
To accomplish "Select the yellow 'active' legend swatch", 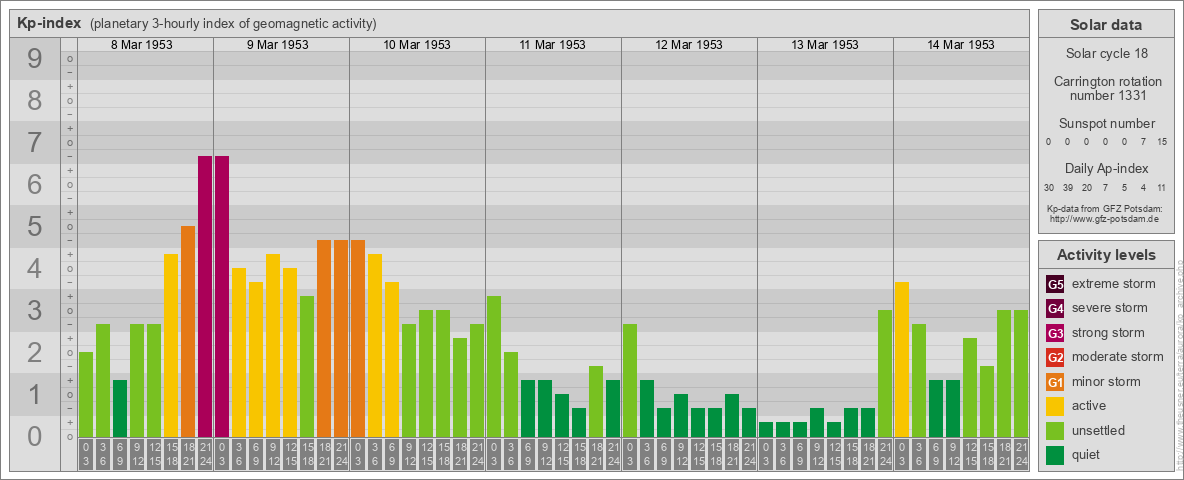I will [x=1055, y=406].
